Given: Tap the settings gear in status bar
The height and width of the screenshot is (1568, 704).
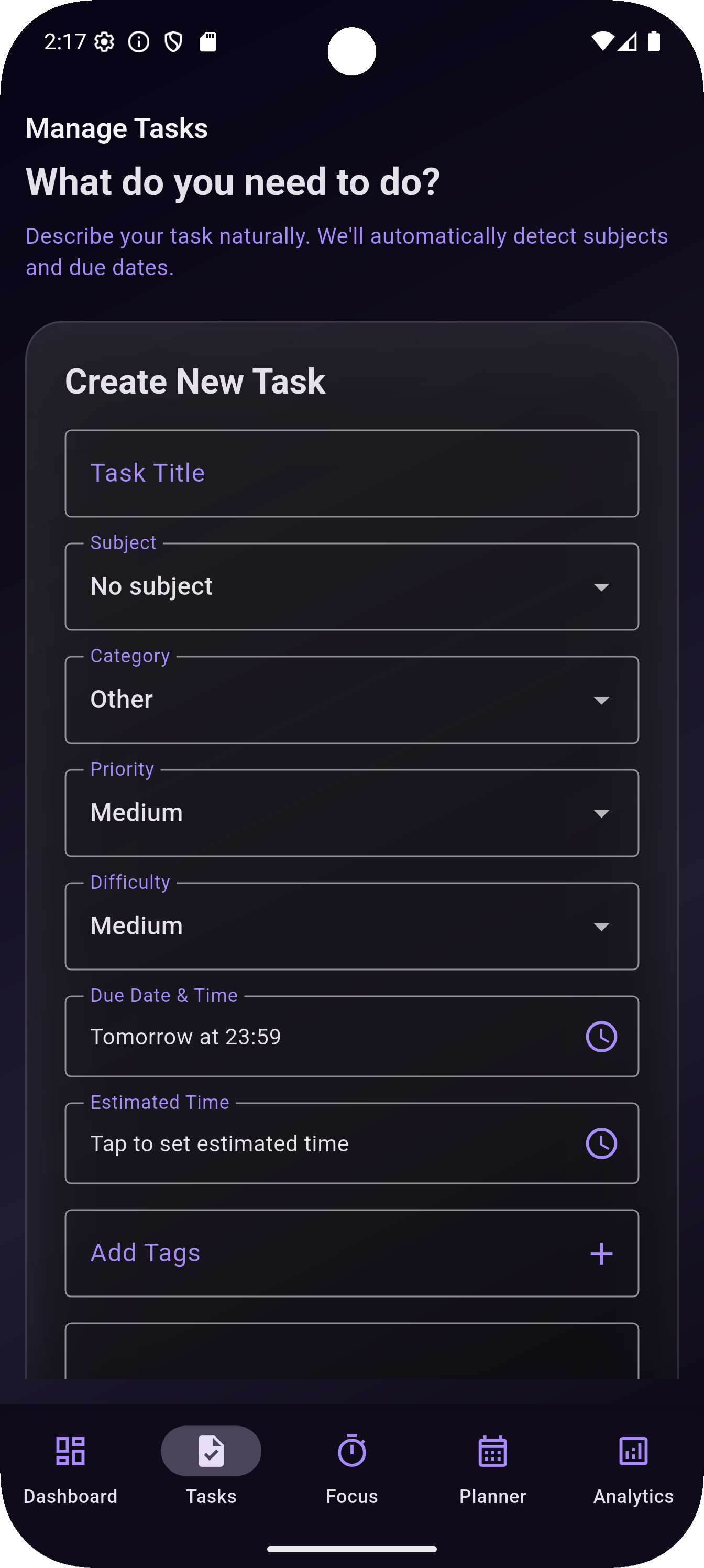Looking at the screenshot, I should pos(105,42).
